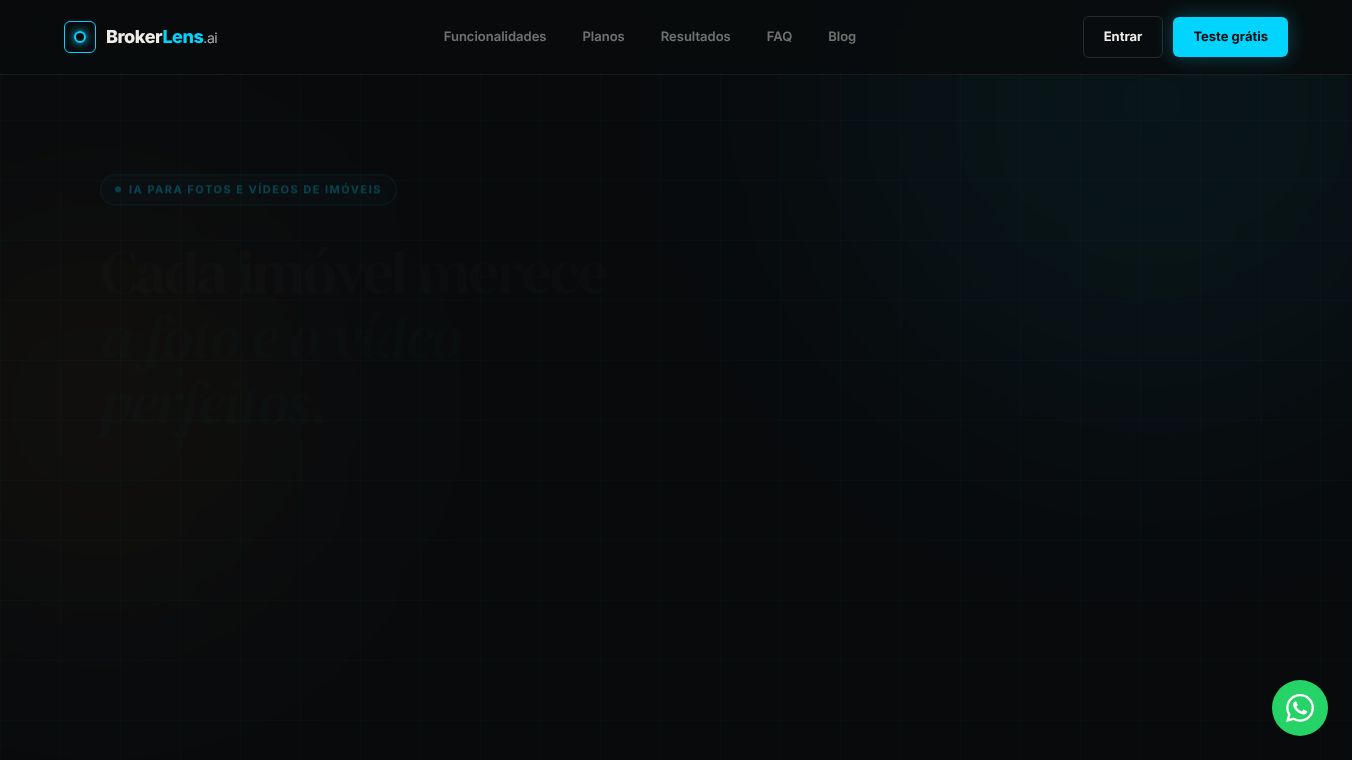Click the cyan "Lens" part of wordmark
This screenshot has height=760, width=1352.
pyautogui.click(x=182, y=37)
